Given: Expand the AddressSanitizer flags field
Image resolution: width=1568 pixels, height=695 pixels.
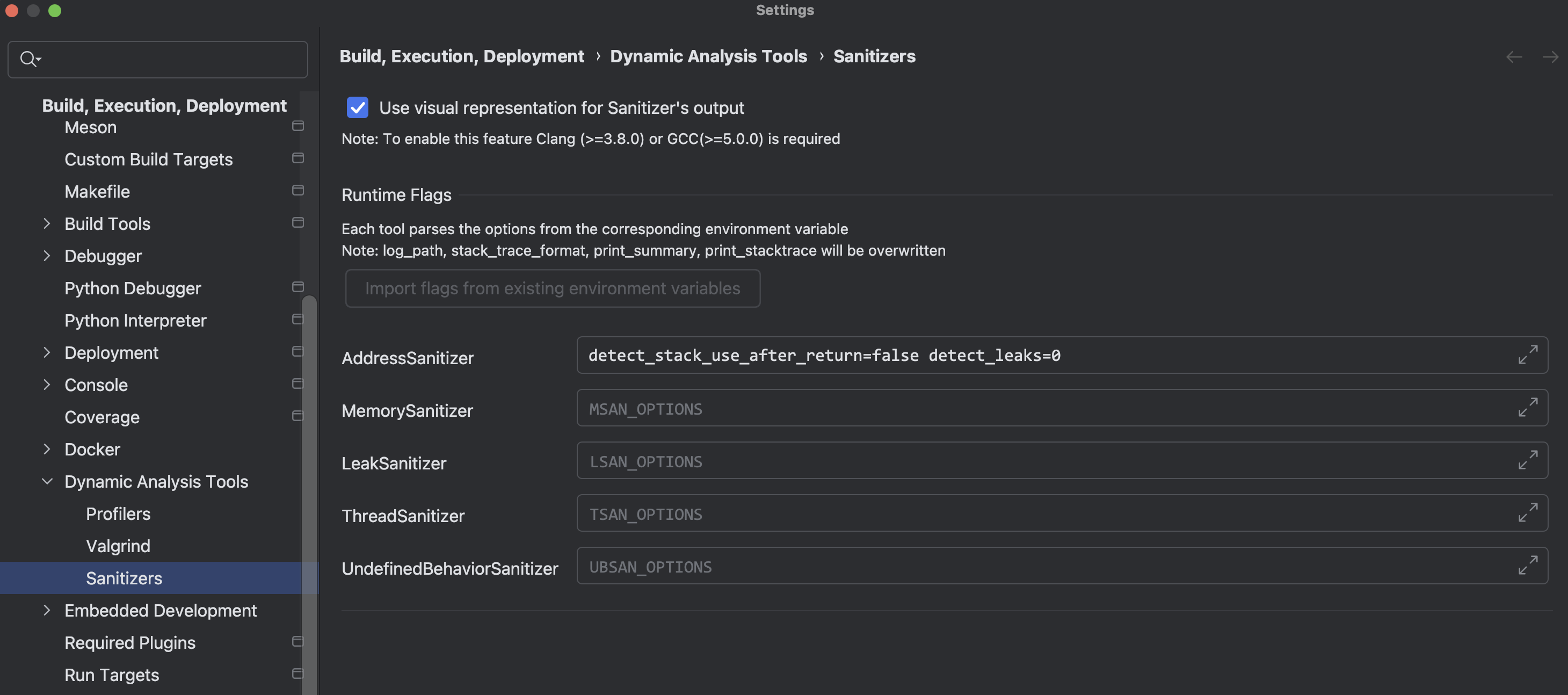Looking at the screenshot, I should [x=1528, y=355].
